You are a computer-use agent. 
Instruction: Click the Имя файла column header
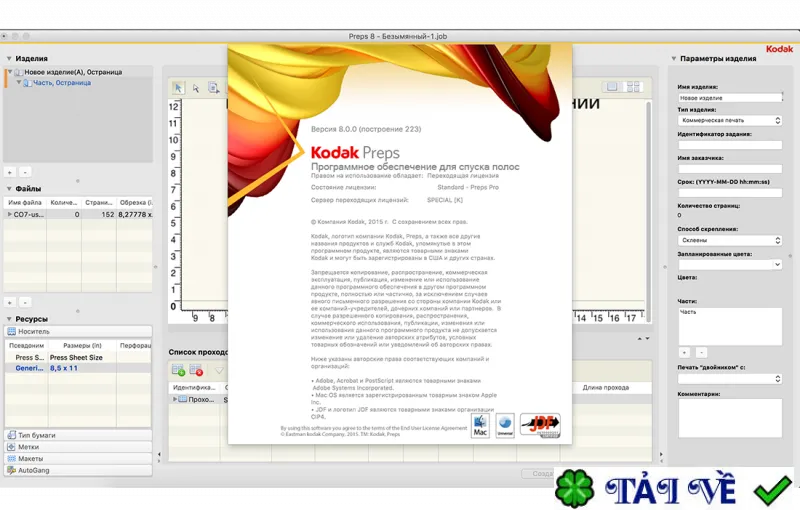[x=25, y=203]
